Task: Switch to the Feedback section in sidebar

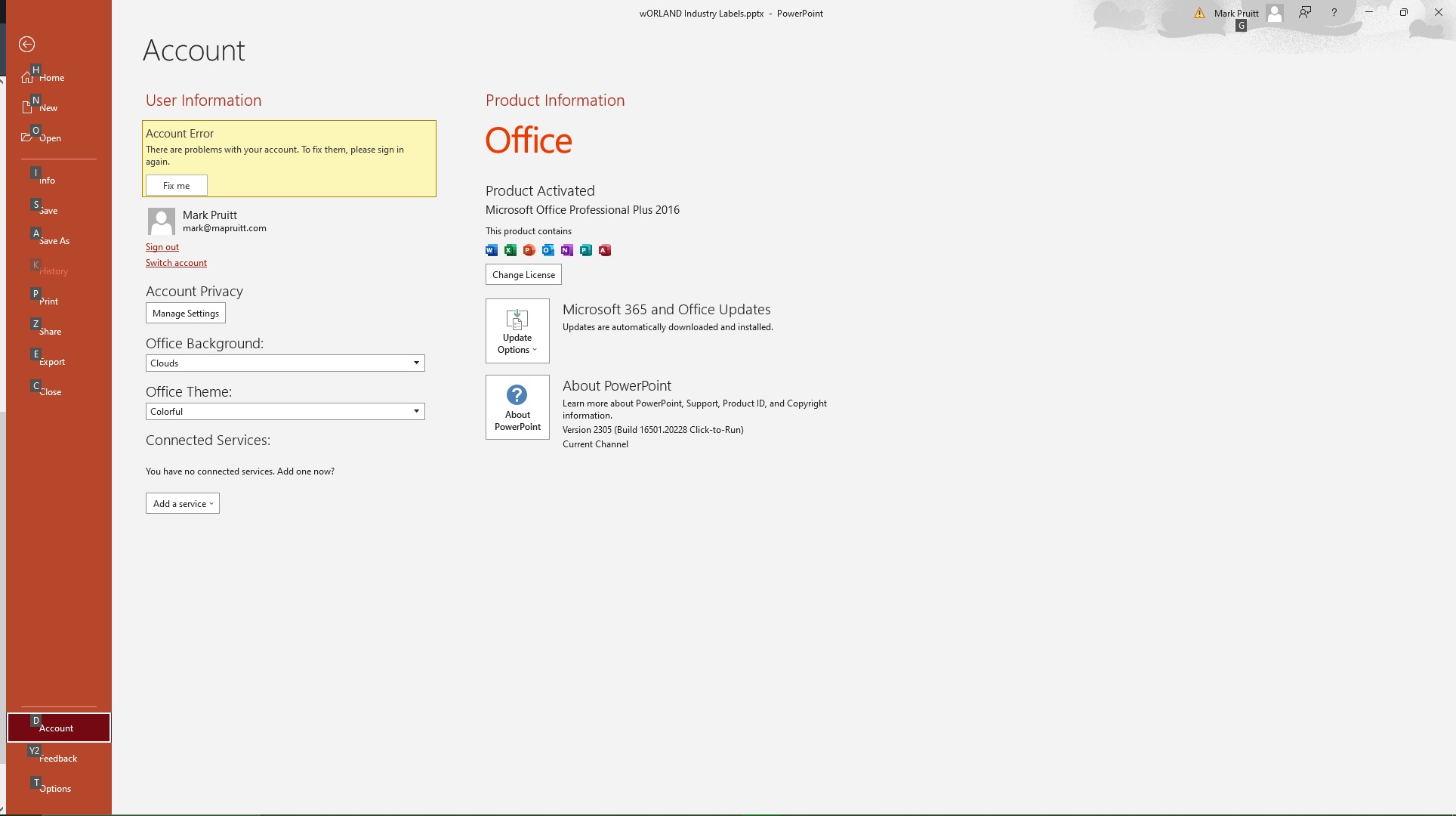Action: (x=57, y=758)
